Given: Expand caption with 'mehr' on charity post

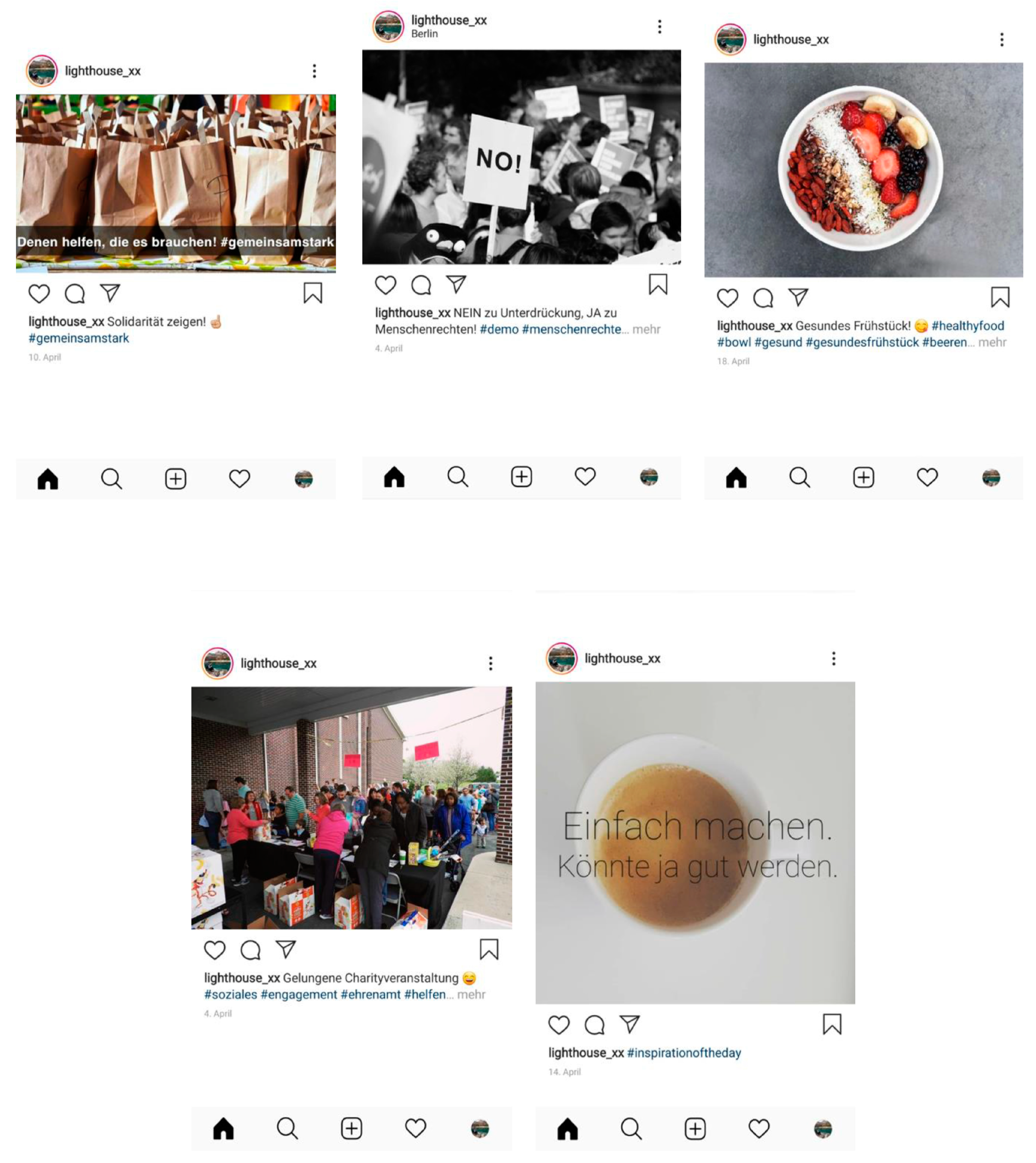Looking at the screenshot, I should [x=471, y=994].
